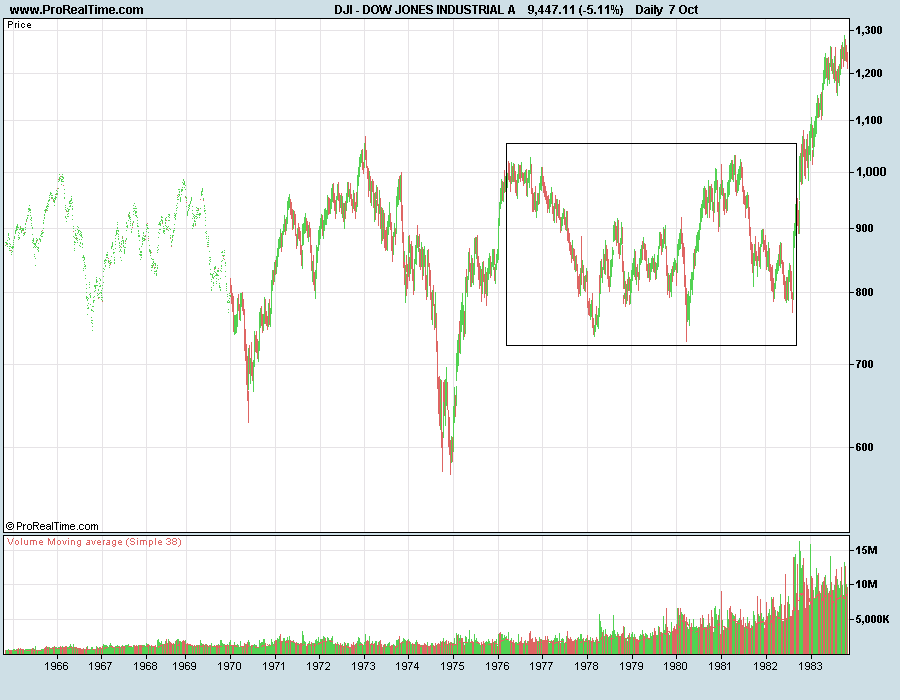Click the 1975 year label
This screenshot has height=700, width=900.
pyautogui.click(x=452, y=666)
